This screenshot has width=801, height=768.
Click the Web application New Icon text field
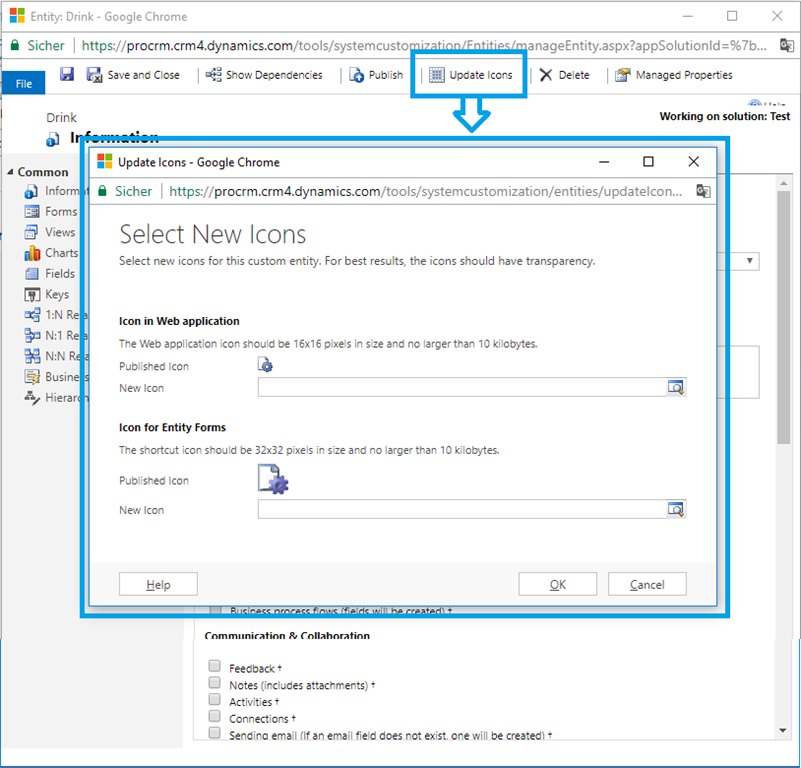point(461,388)
